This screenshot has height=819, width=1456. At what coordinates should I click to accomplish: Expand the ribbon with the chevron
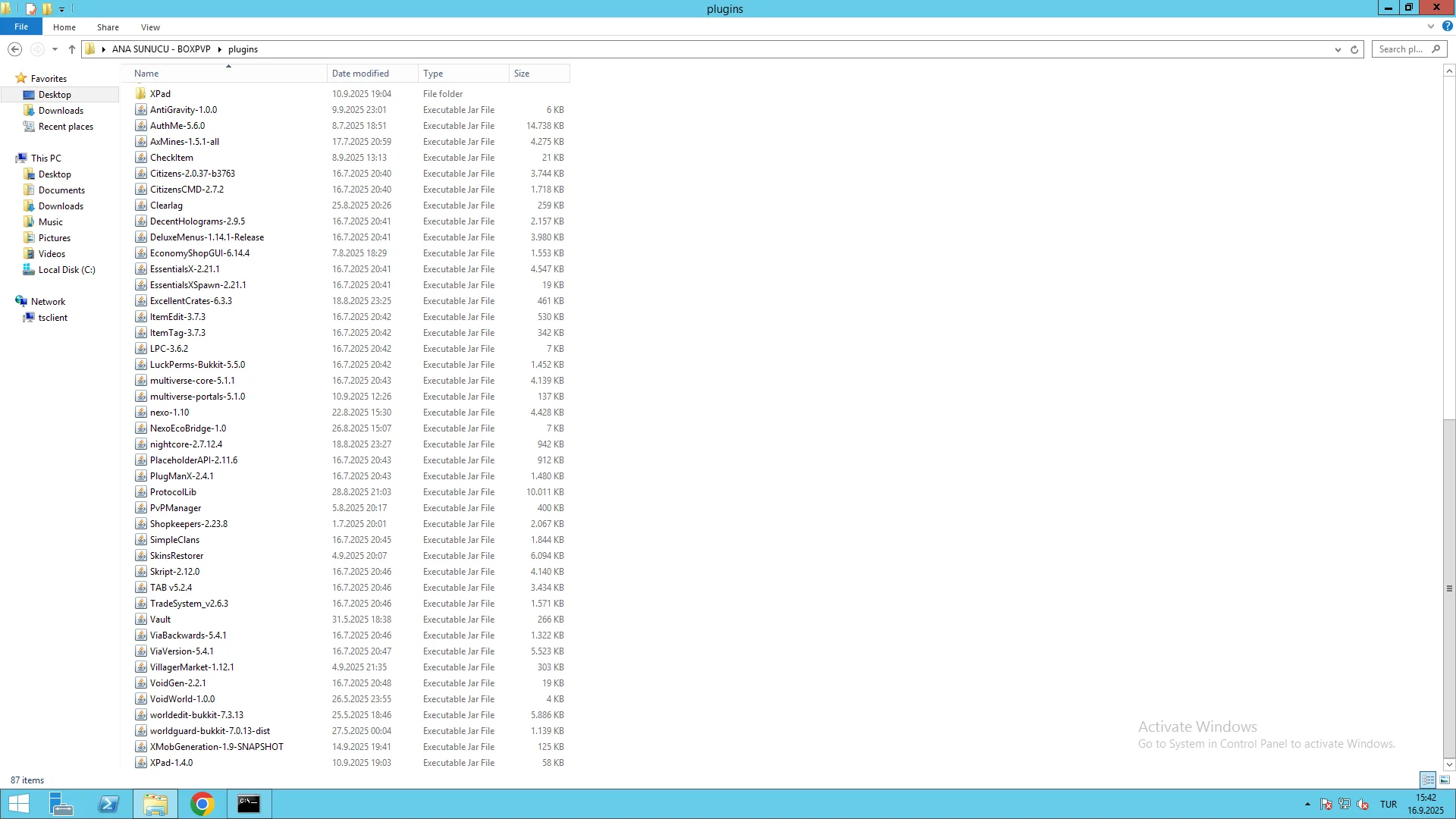pyautogui.click(x=1431, y=27)
